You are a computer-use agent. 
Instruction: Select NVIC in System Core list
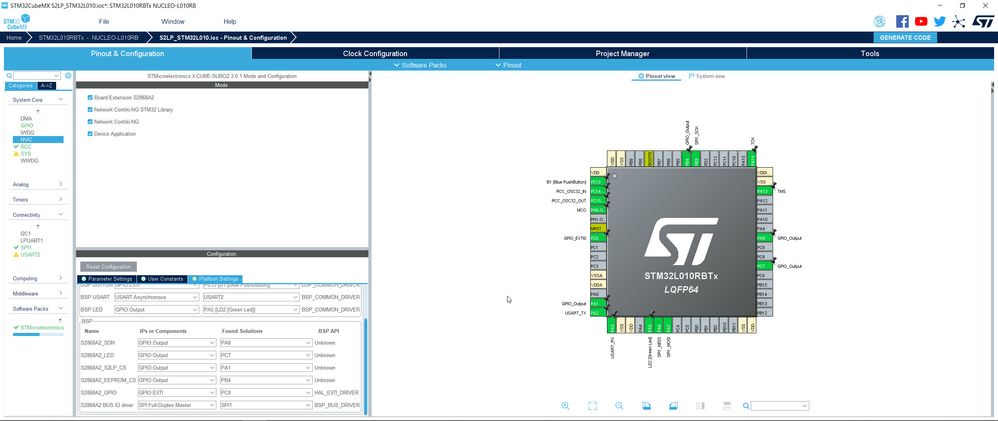[x=38, y=139]
